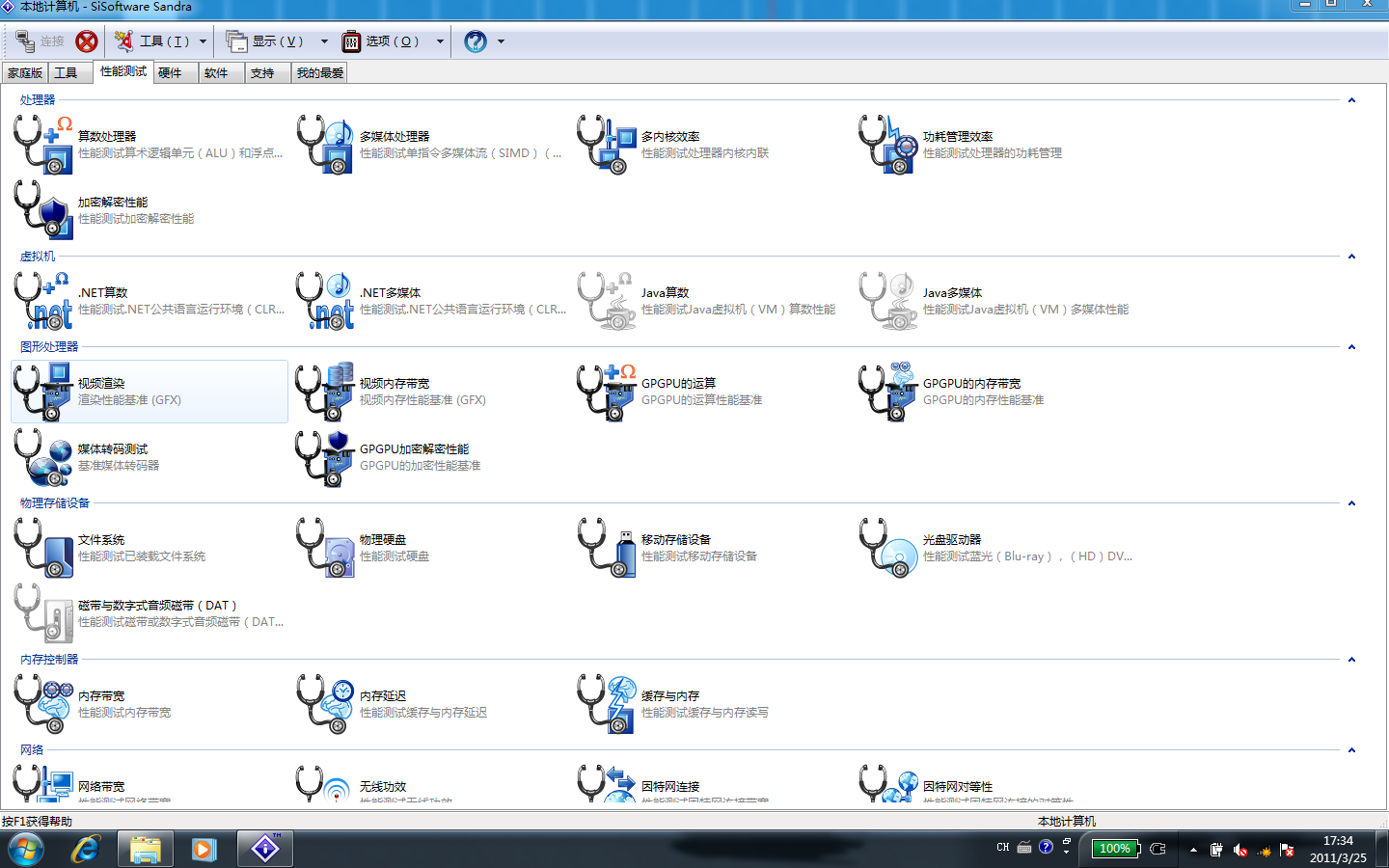Open the 视频内存带宽 benchmark icon
The height and width of the screenshot is (868, 1389).
326,392
